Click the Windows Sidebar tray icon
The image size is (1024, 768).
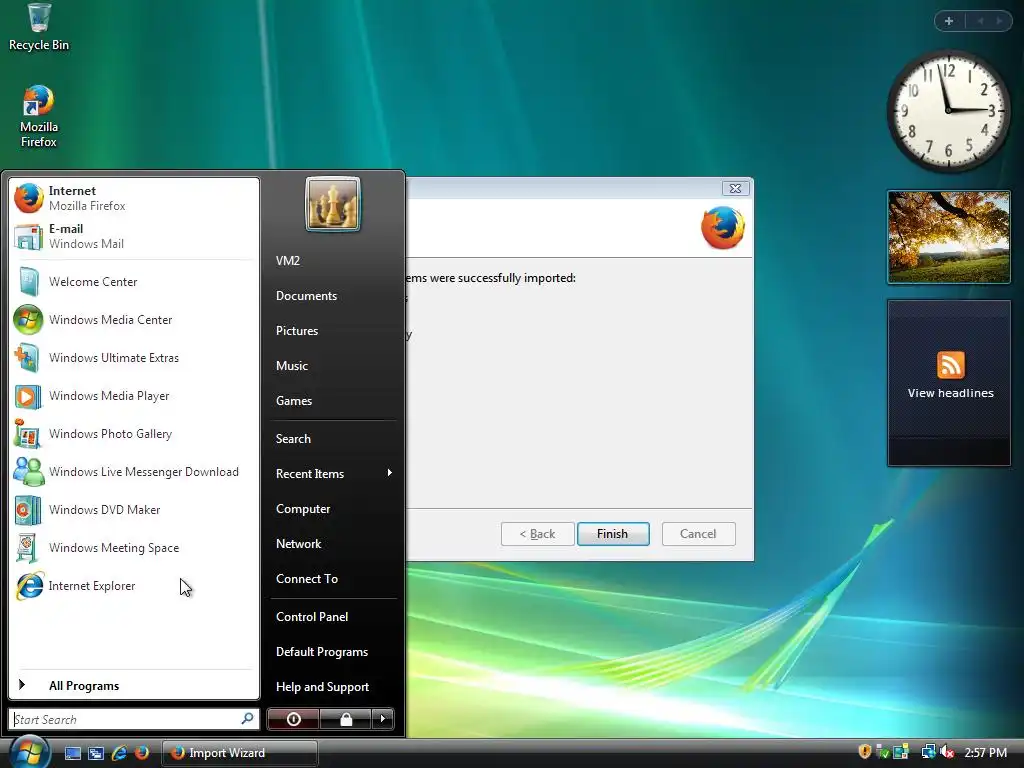pos(901,752)
